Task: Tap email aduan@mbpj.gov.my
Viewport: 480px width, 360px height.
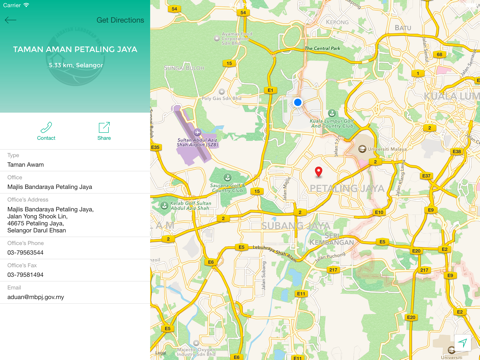Action: point(36,297)
